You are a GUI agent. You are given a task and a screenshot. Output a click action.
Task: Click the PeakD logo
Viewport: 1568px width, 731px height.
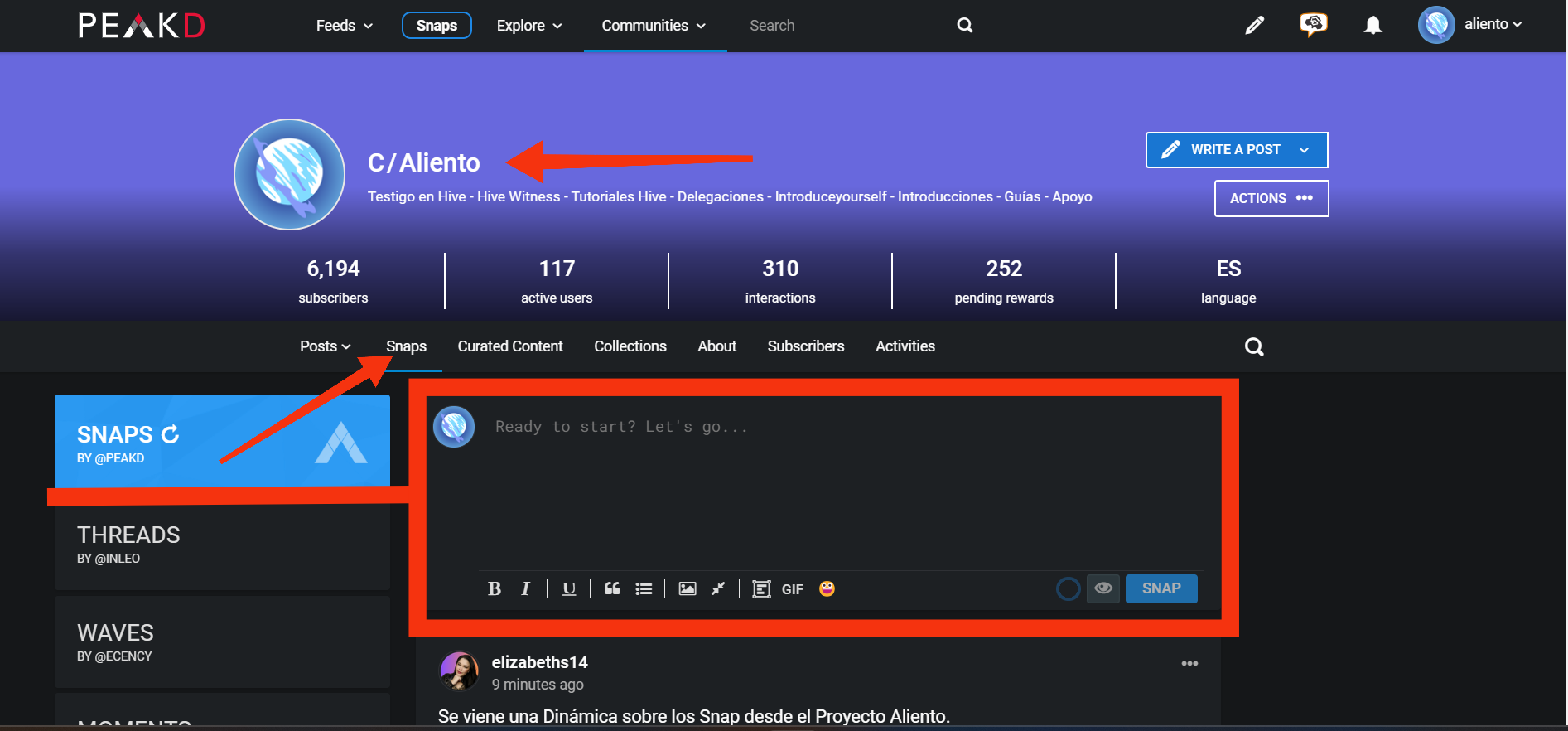tap(142, 26)
